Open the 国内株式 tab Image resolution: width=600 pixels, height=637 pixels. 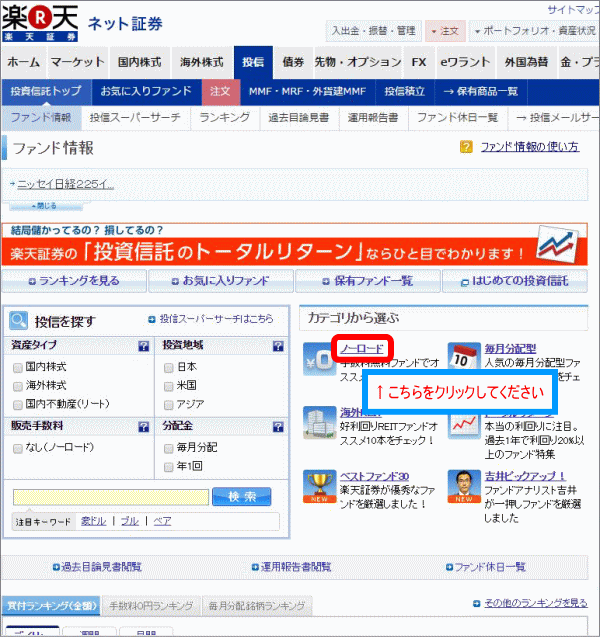coord(139,62)
